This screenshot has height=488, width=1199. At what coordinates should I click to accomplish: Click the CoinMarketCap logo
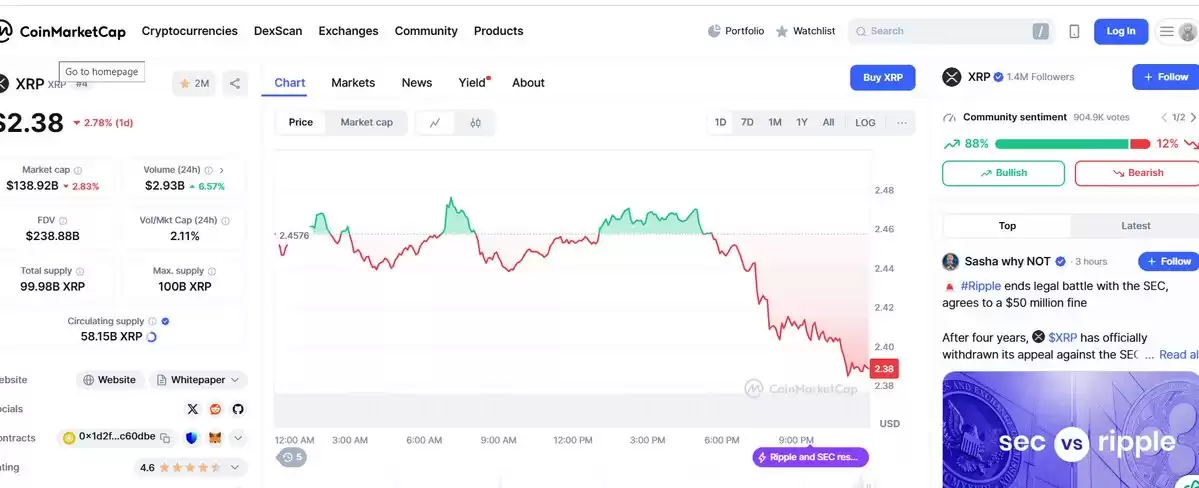coord(63,31)
